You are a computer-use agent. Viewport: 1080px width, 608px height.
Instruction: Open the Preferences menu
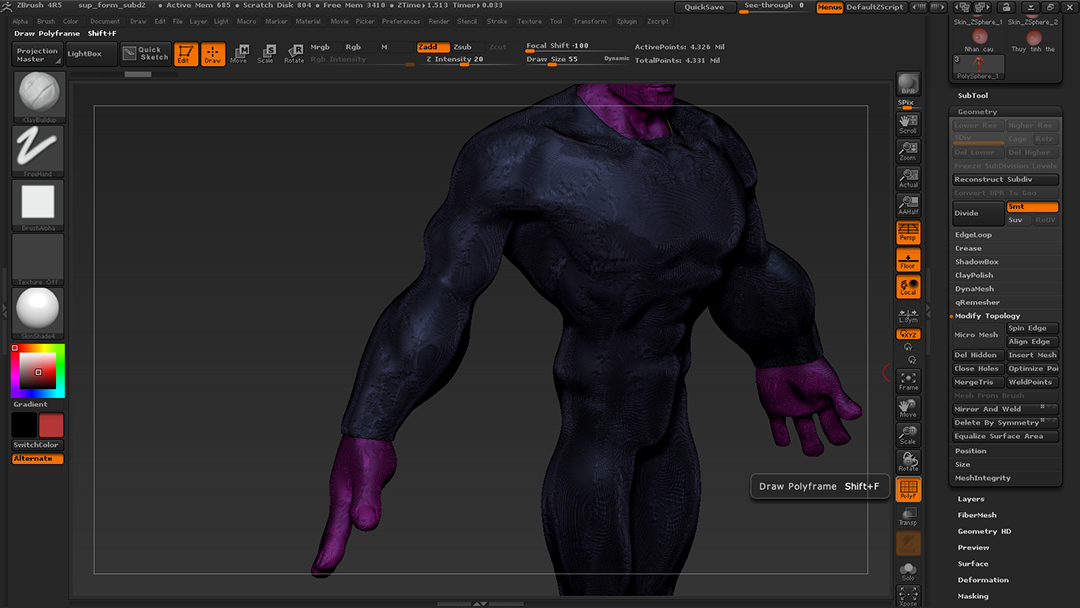point(401,21)
